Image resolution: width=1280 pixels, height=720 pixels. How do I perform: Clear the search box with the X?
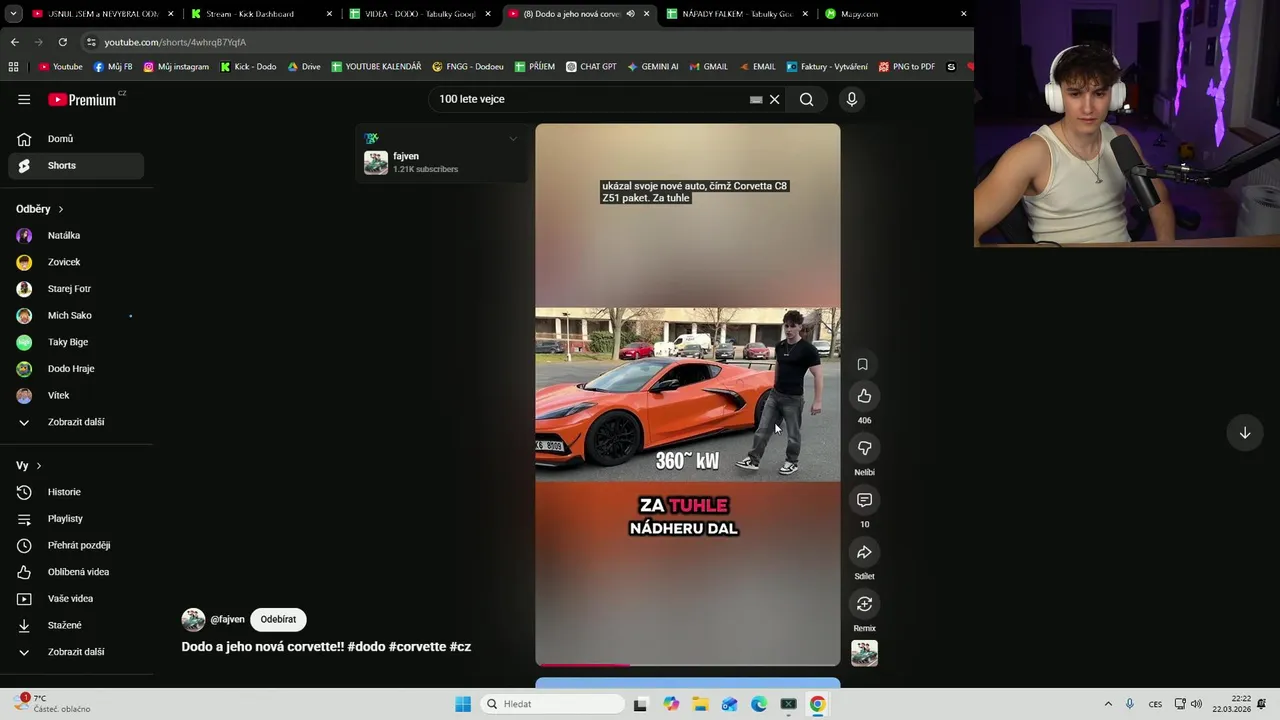coord(774,99)
